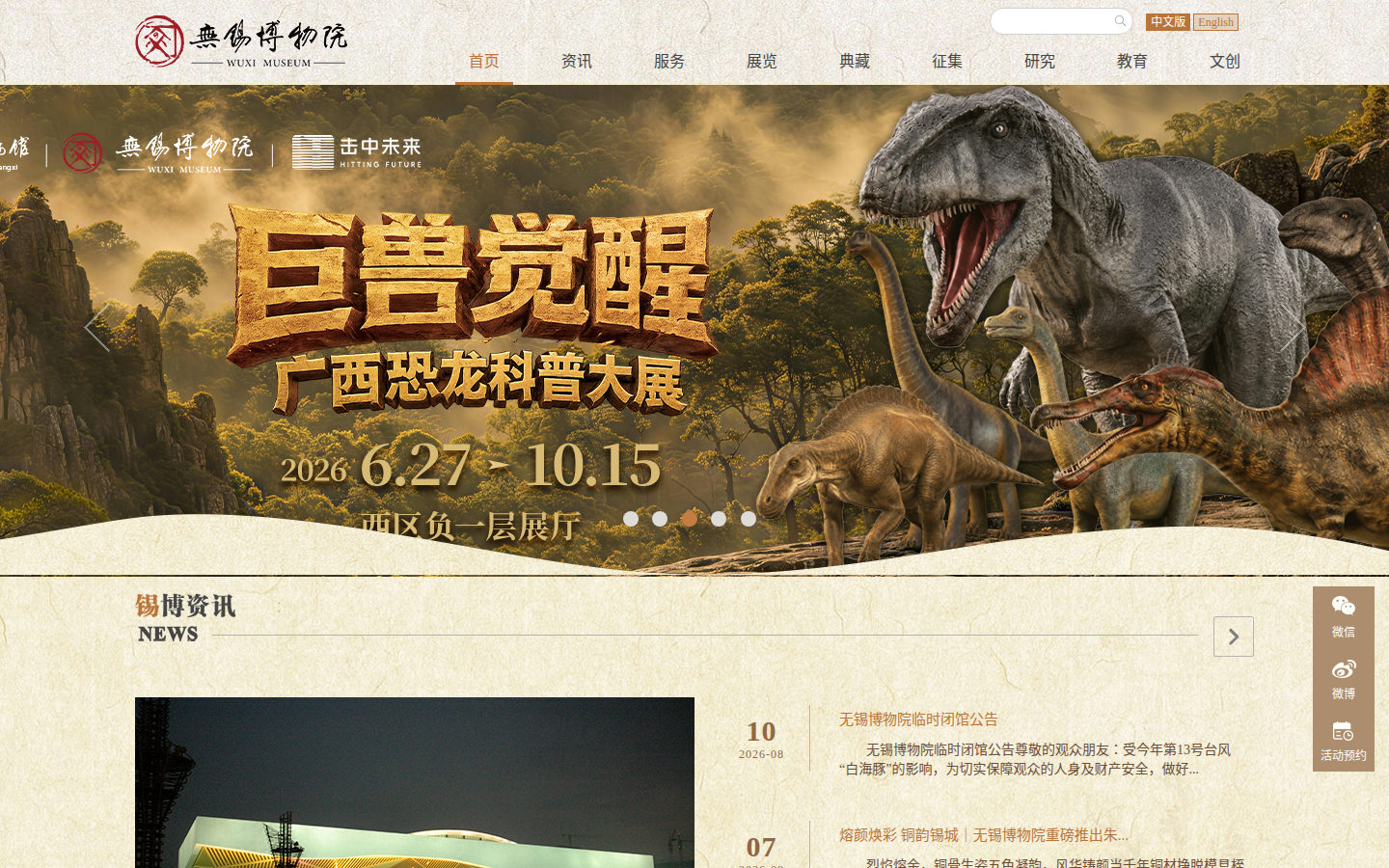Open the 无锡博物院临时闭馆公告 news link

tap(918, 719)
